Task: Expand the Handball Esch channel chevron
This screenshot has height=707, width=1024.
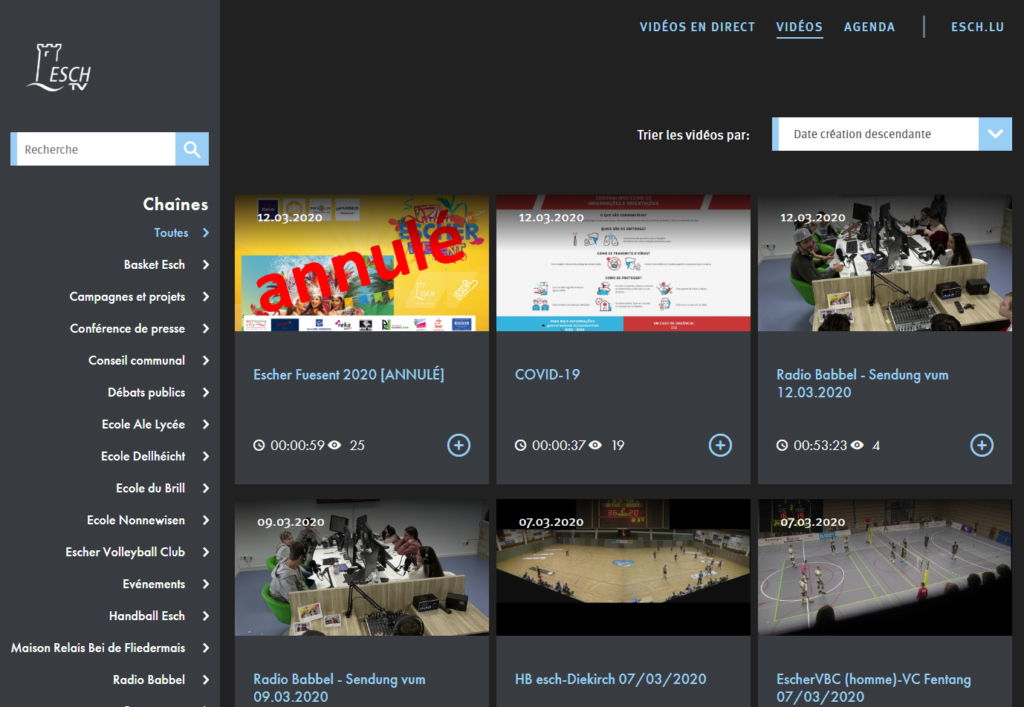Action: 206,616
